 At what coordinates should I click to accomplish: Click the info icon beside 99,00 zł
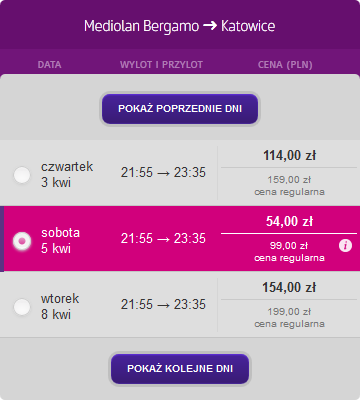(345, 246)
